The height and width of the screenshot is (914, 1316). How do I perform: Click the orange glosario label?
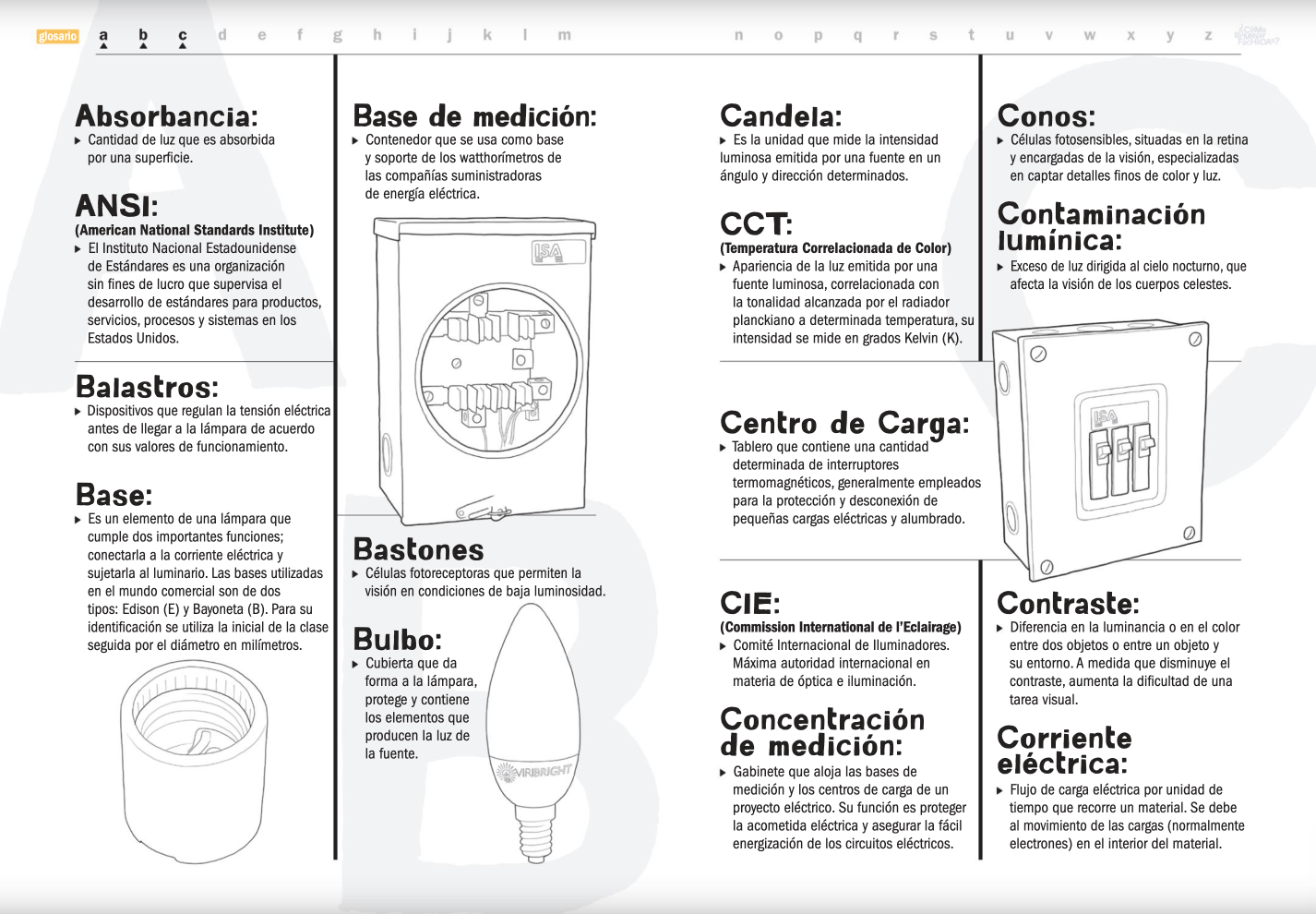pos(57,37)
